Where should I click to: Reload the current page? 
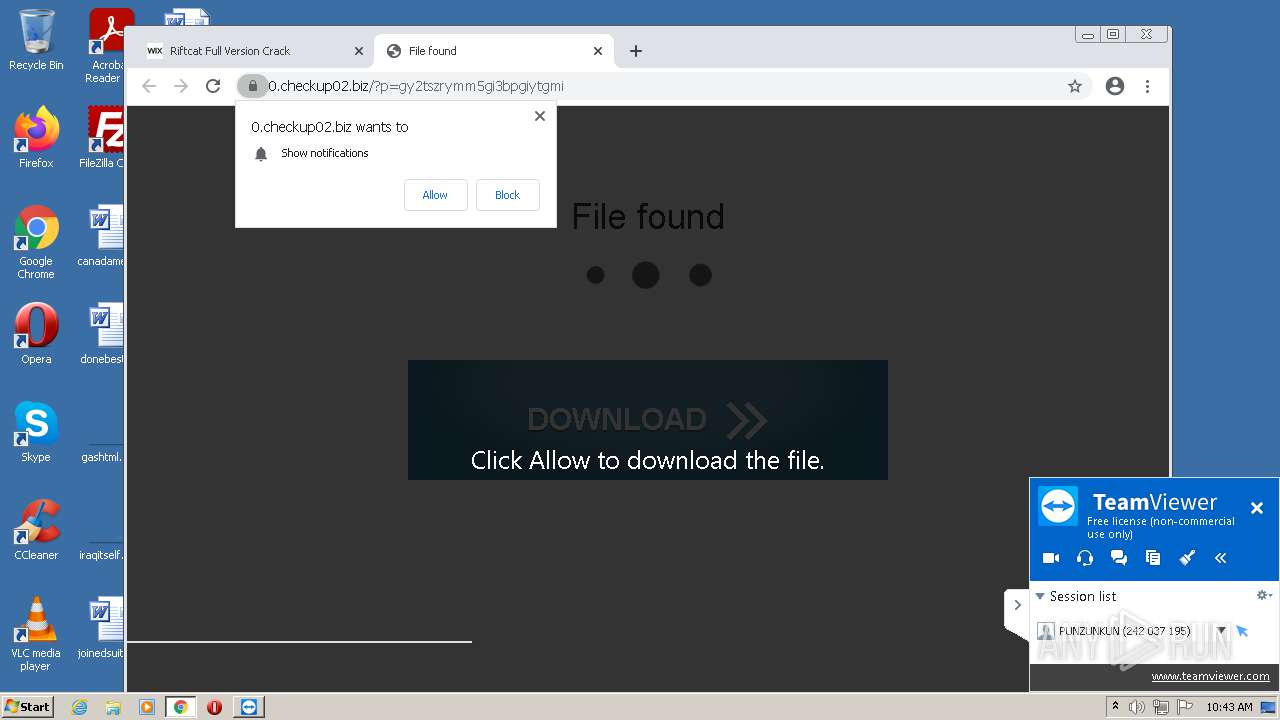(x=213, y=86)
